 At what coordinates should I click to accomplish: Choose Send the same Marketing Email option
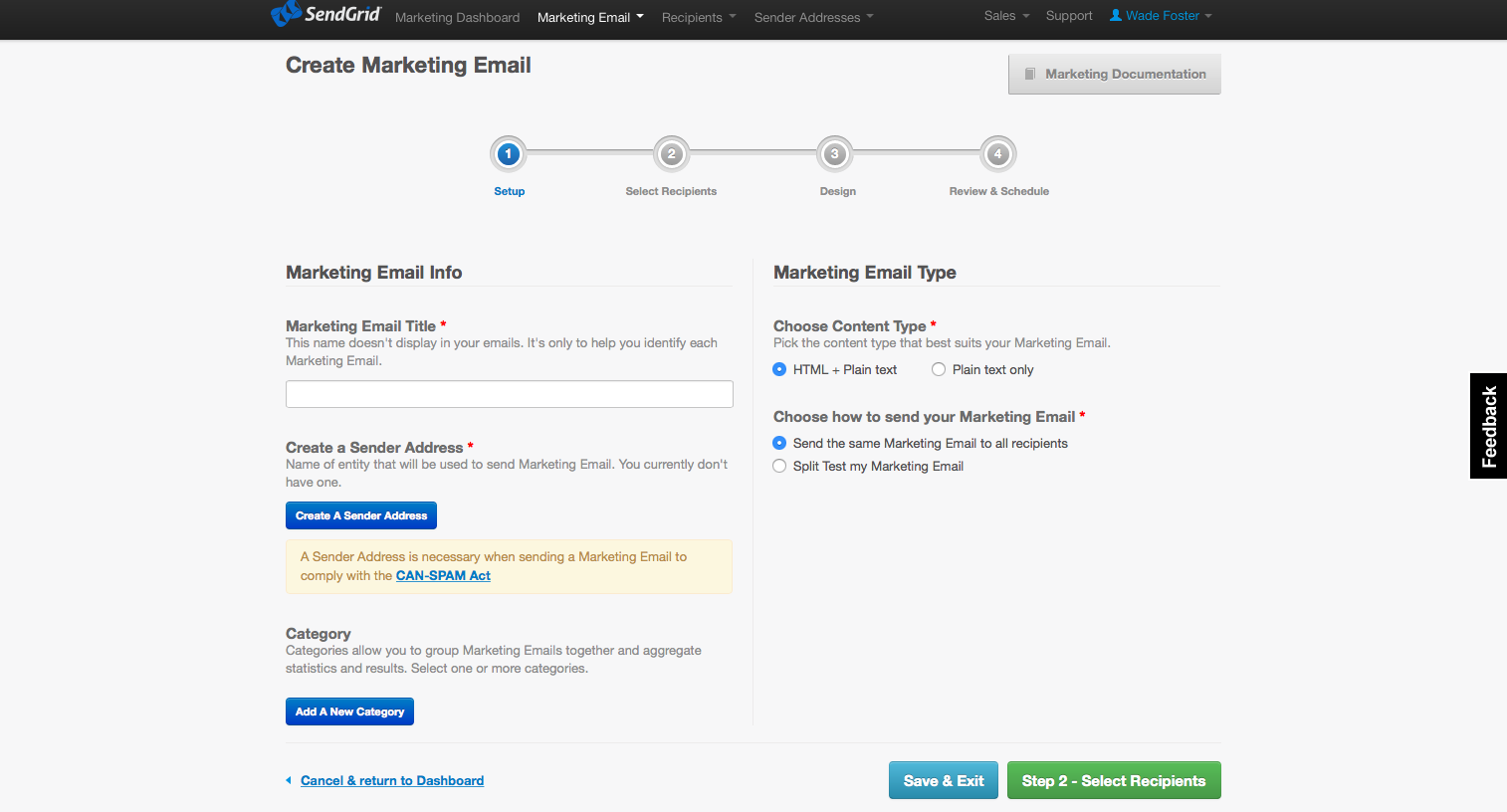pyautogui.click(x=779, y=443)
